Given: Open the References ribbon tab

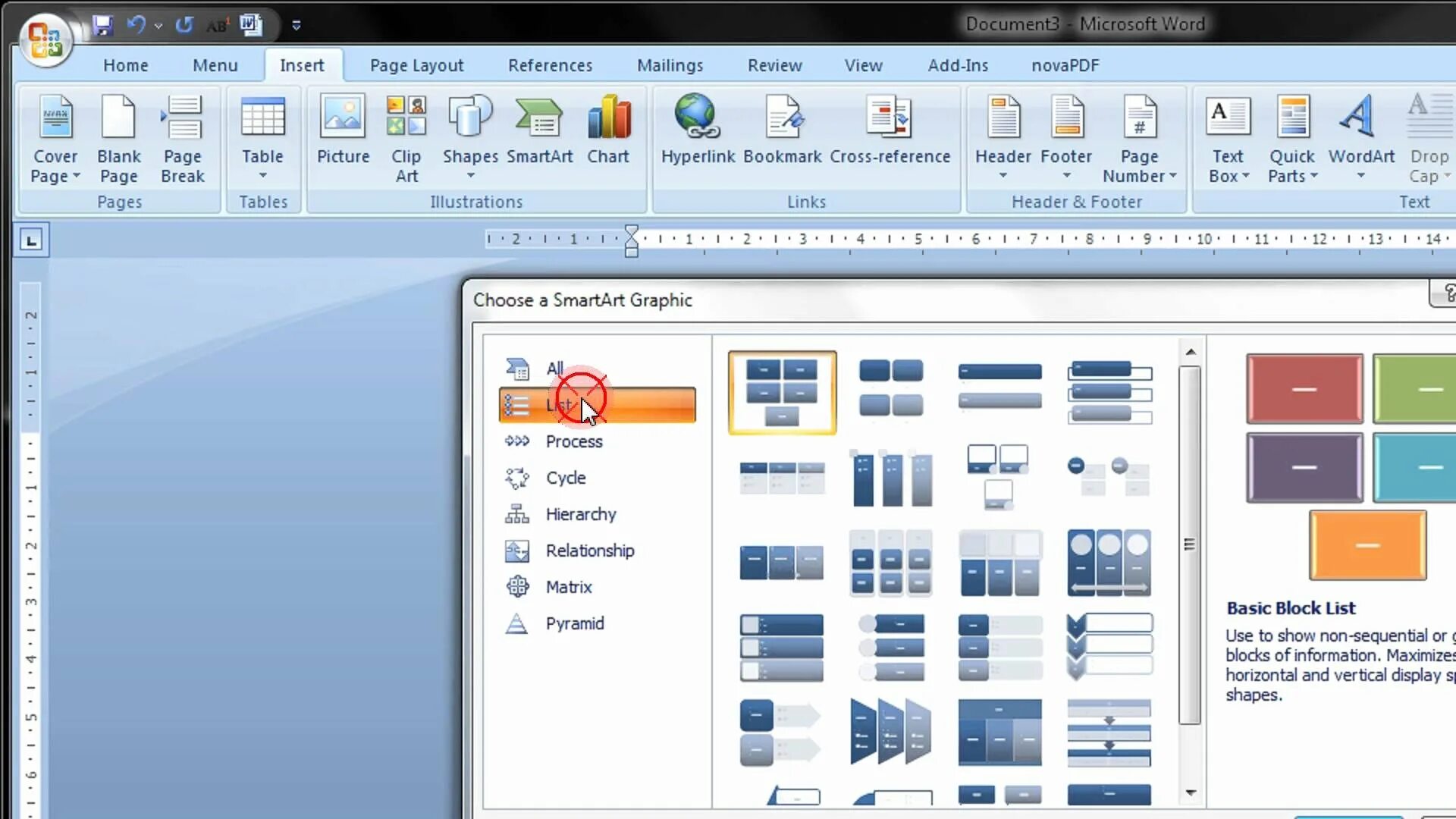Looking at the screenshot, I should [550, 65].
